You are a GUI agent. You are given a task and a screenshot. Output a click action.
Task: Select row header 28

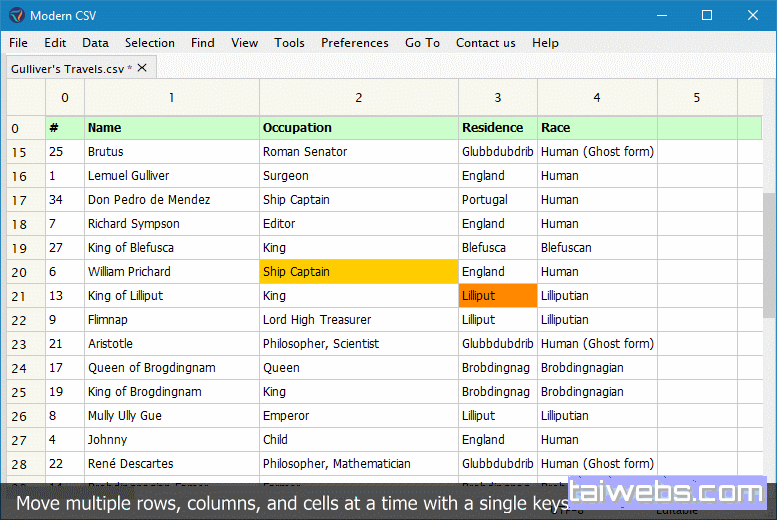tap(26, 464)
